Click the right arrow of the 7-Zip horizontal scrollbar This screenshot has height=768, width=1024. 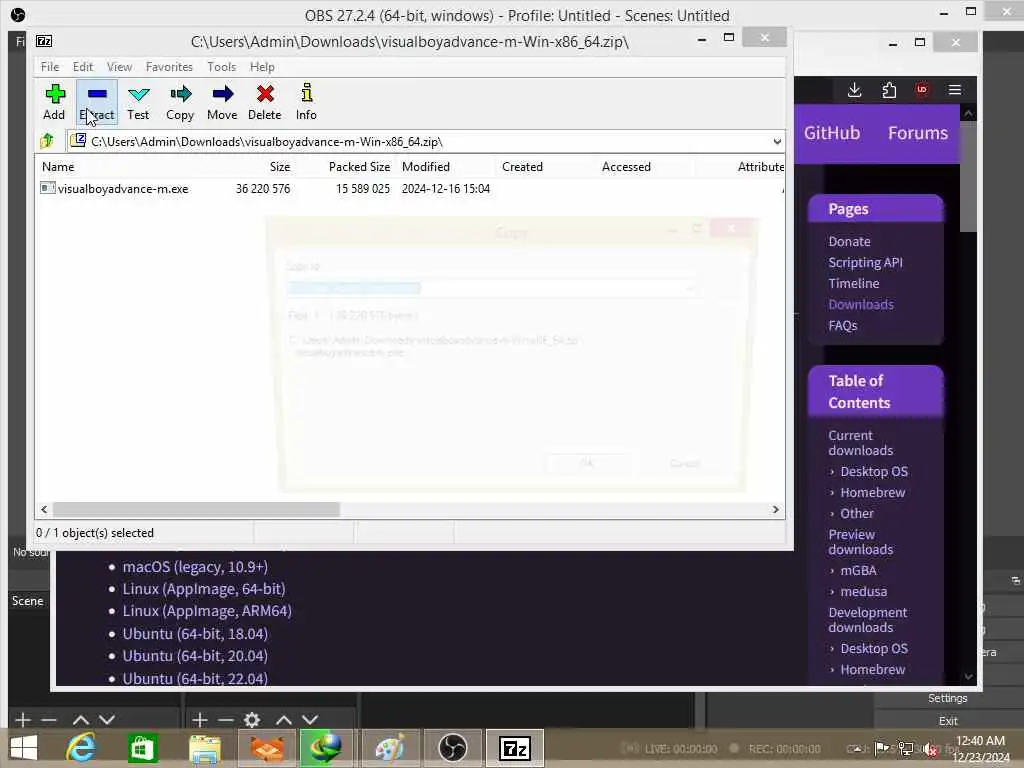point(776,509)
